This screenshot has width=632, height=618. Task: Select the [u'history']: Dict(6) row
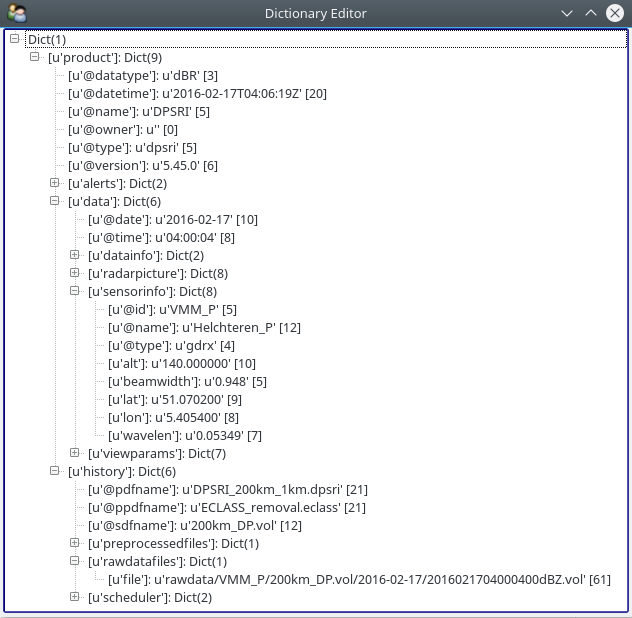(122, 472)
